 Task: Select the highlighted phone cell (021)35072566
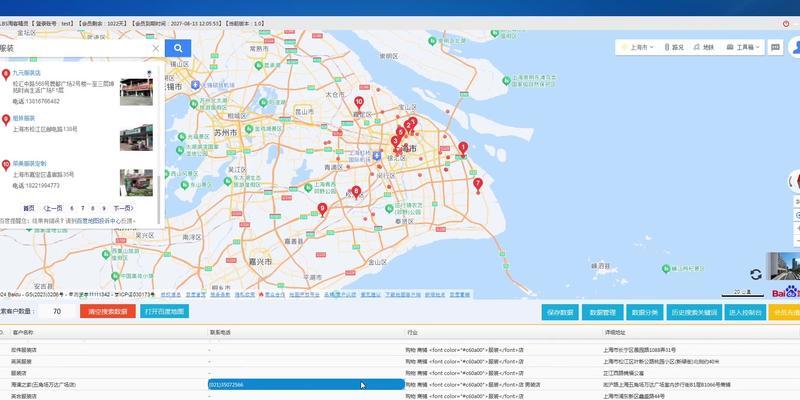[x=306, y=384]
